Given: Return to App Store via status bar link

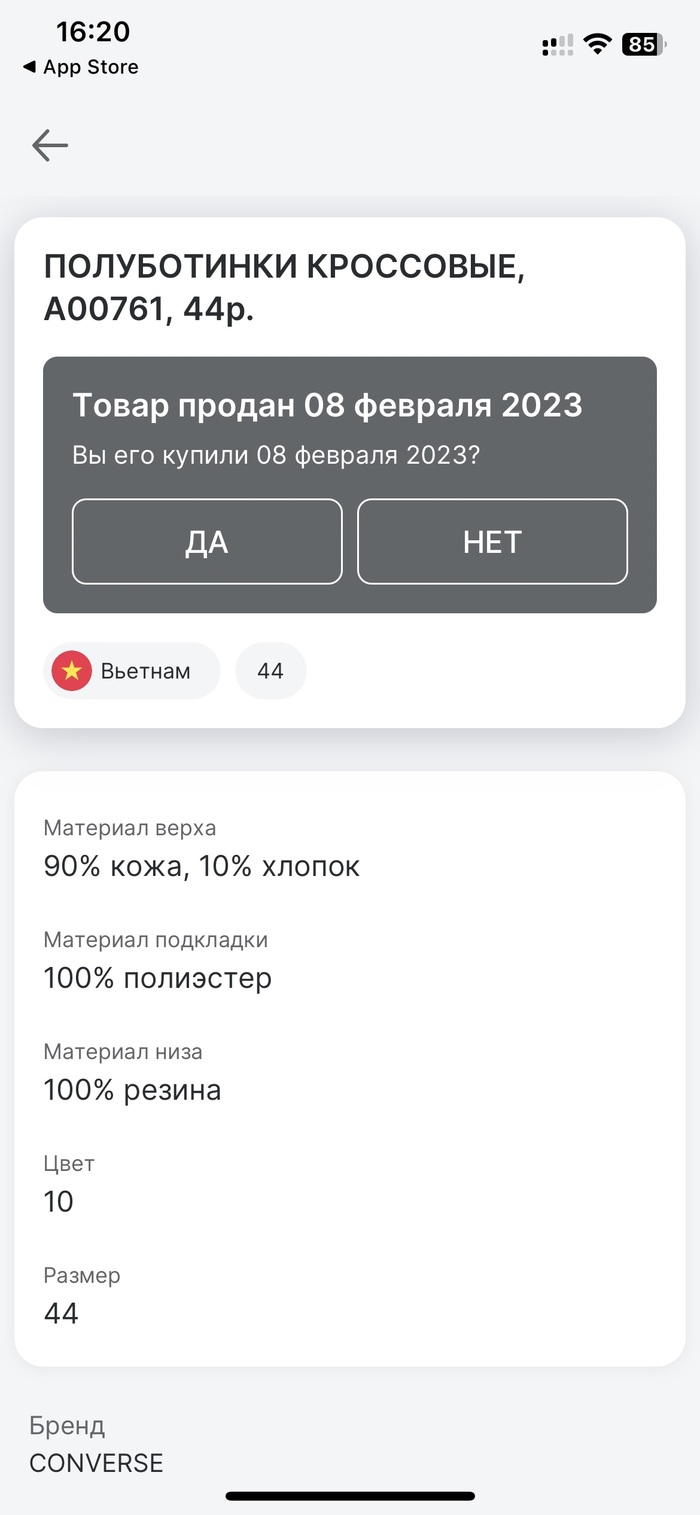Looking at the screenshot, I should (x=81, y=67).
